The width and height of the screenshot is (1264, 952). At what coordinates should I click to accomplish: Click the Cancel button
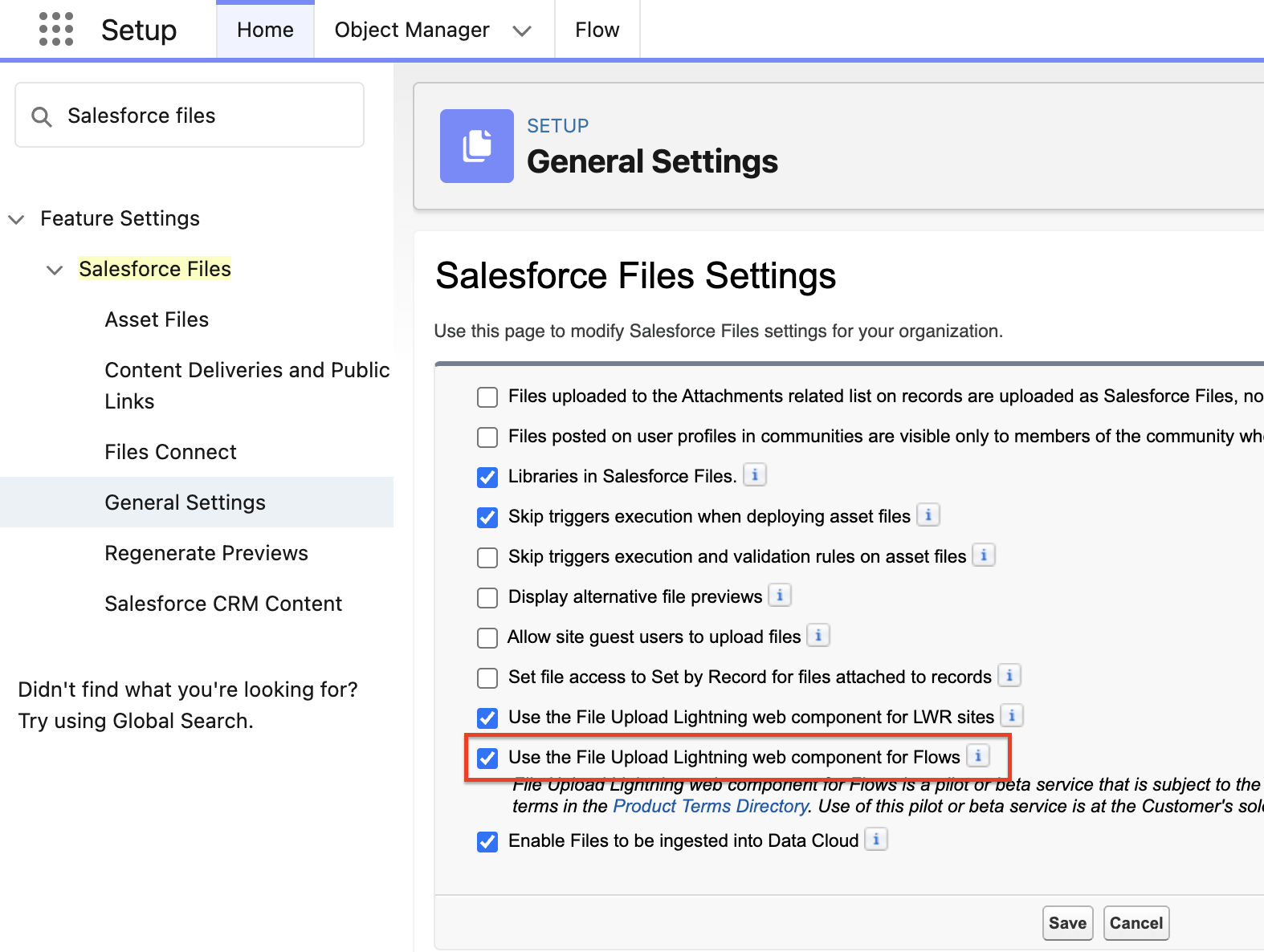(1136, 923)
